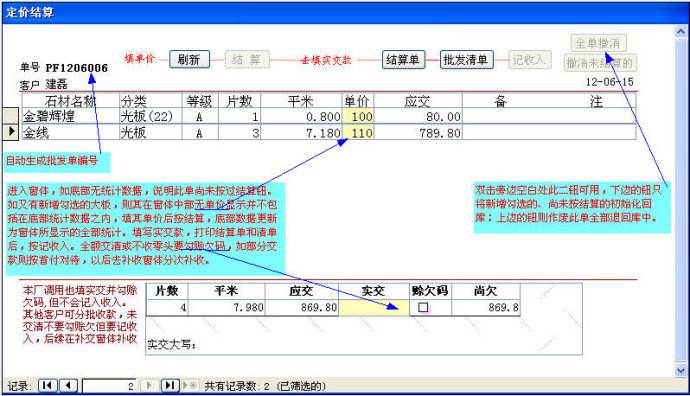
Task: Click remarks cell of 金线 row
Action: click(x=549, y=133)
